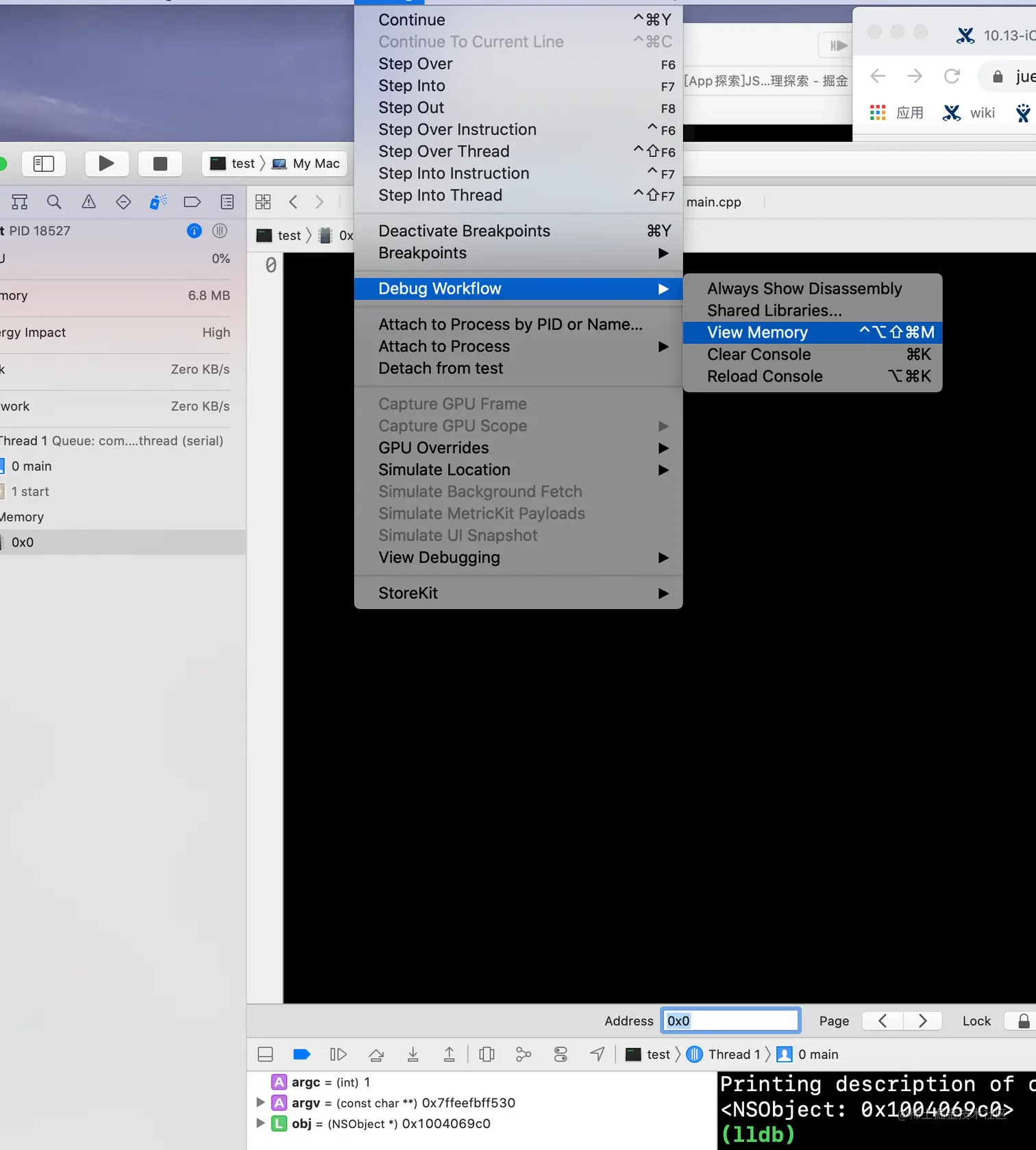Viewport: 1036px width, 1150px height.
Task: Toggle the blue breakpoints activation button
Action: [301, 1054]
